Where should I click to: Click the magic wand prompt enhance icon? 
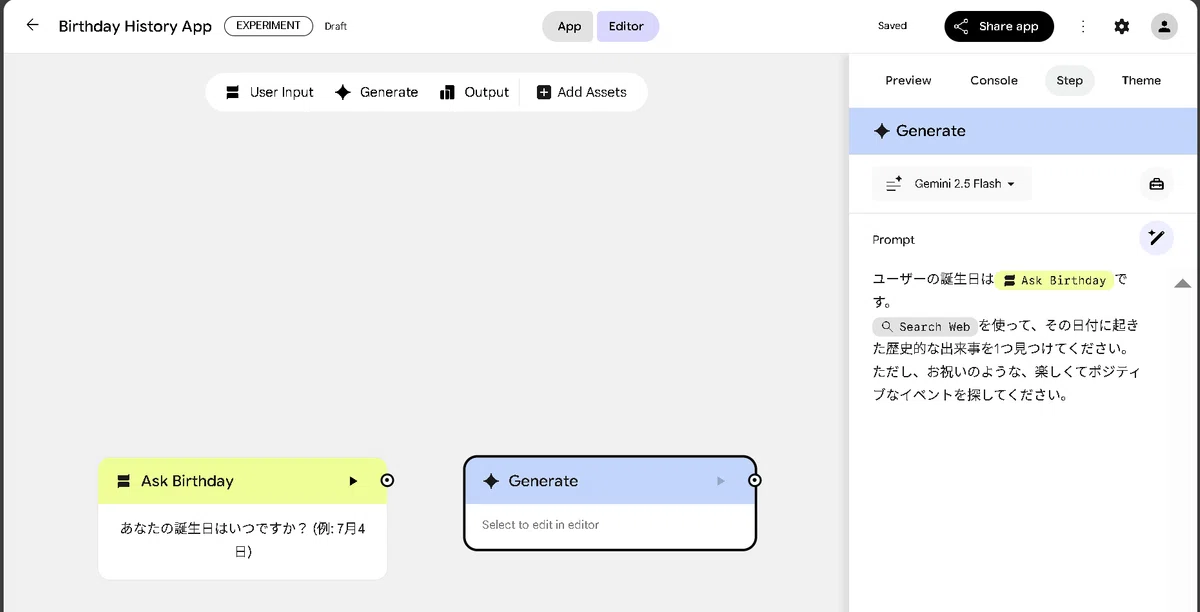pos(1157,238)
